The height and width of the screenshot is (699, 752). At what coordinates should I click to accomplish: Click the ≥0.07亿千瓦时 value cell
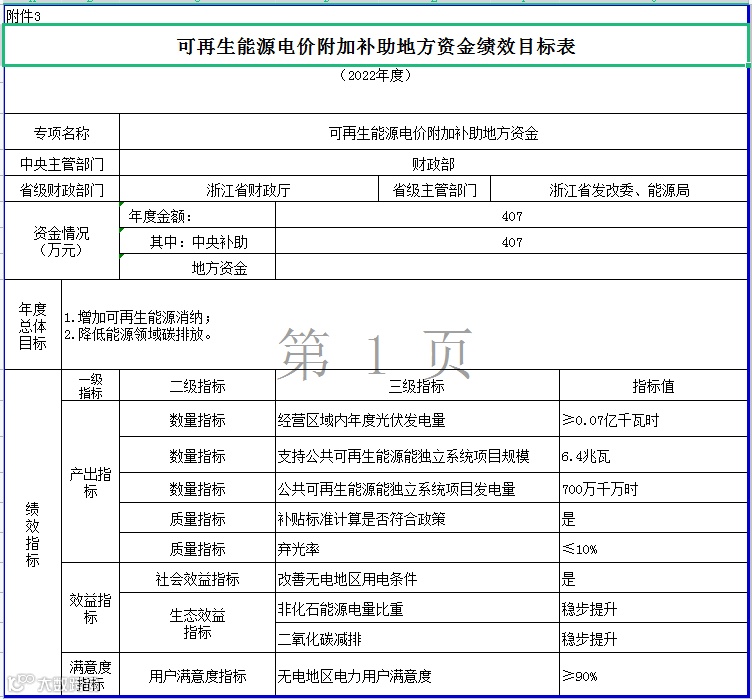653,419
